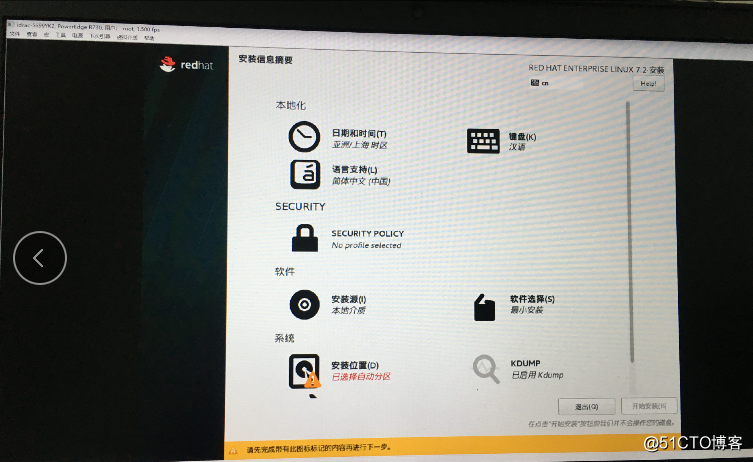Select 日期和时间(T) label
The width and height of the screenshot is (753, 462).
[359, 134]
